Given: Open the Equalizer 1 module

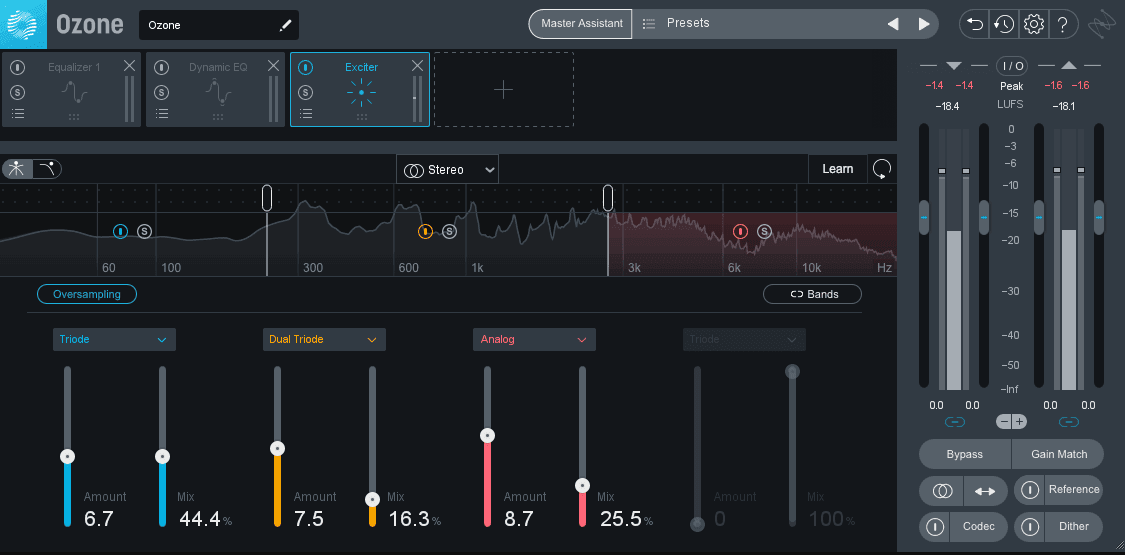Looking at the screenshot, I should coord(74,90).
